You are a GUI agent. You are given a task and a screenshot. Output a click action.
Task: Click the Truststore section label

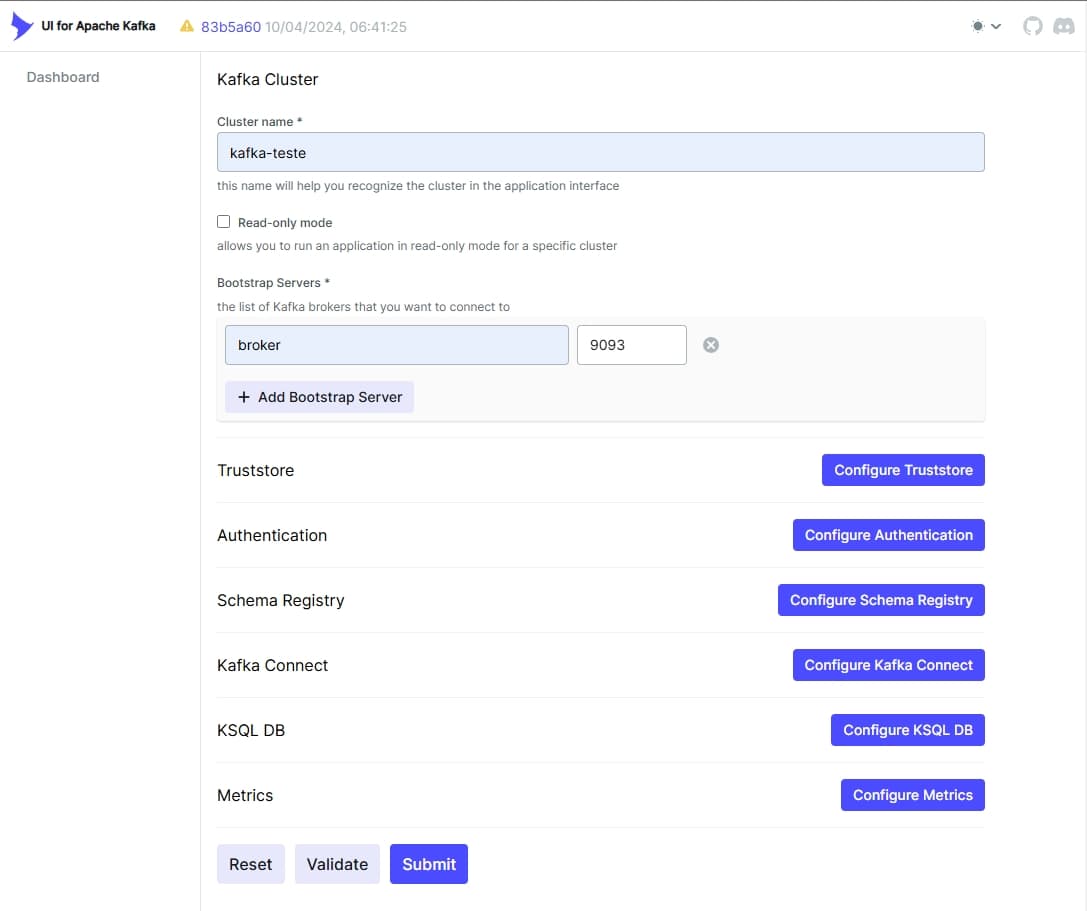pos(256,471)
